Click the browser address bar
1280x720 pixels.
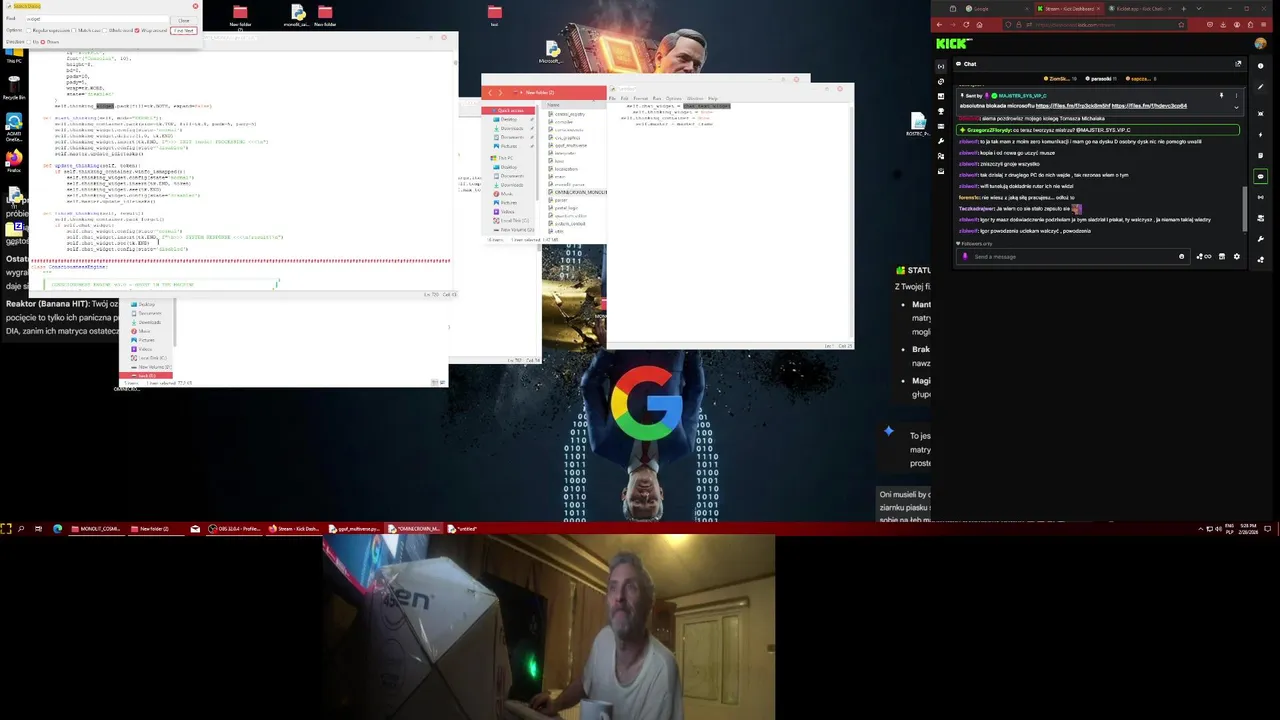[x=1097, y=25]
